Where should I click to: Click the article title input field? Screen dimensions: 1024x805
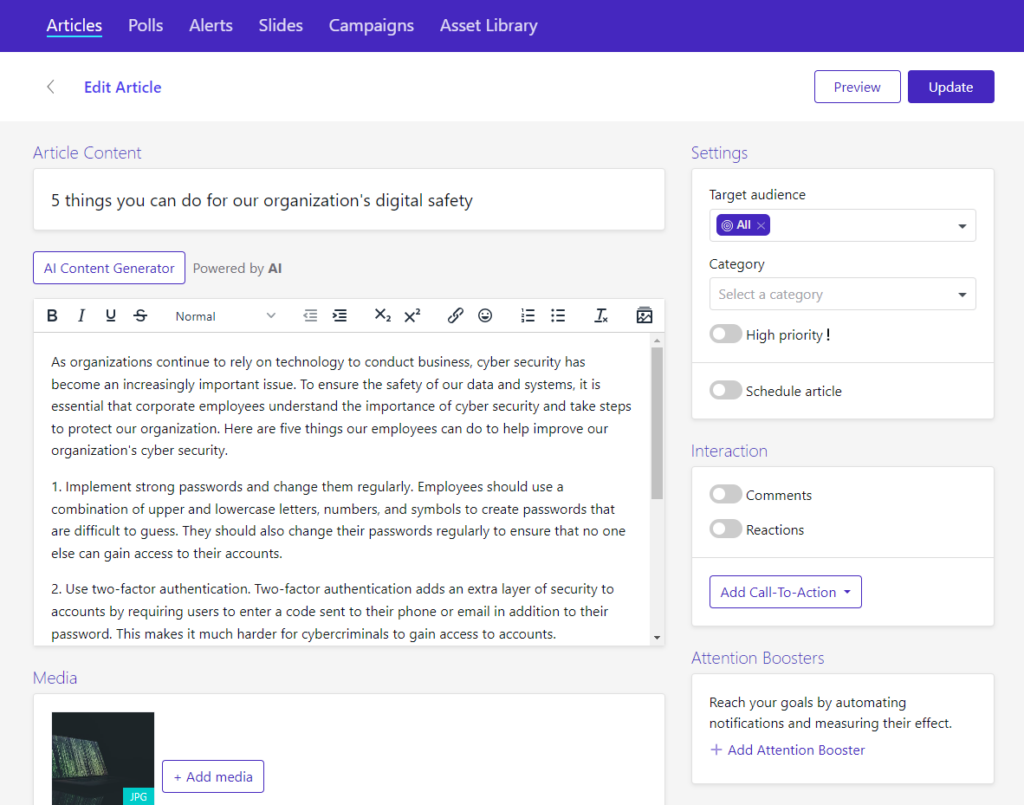pos(349,201)
